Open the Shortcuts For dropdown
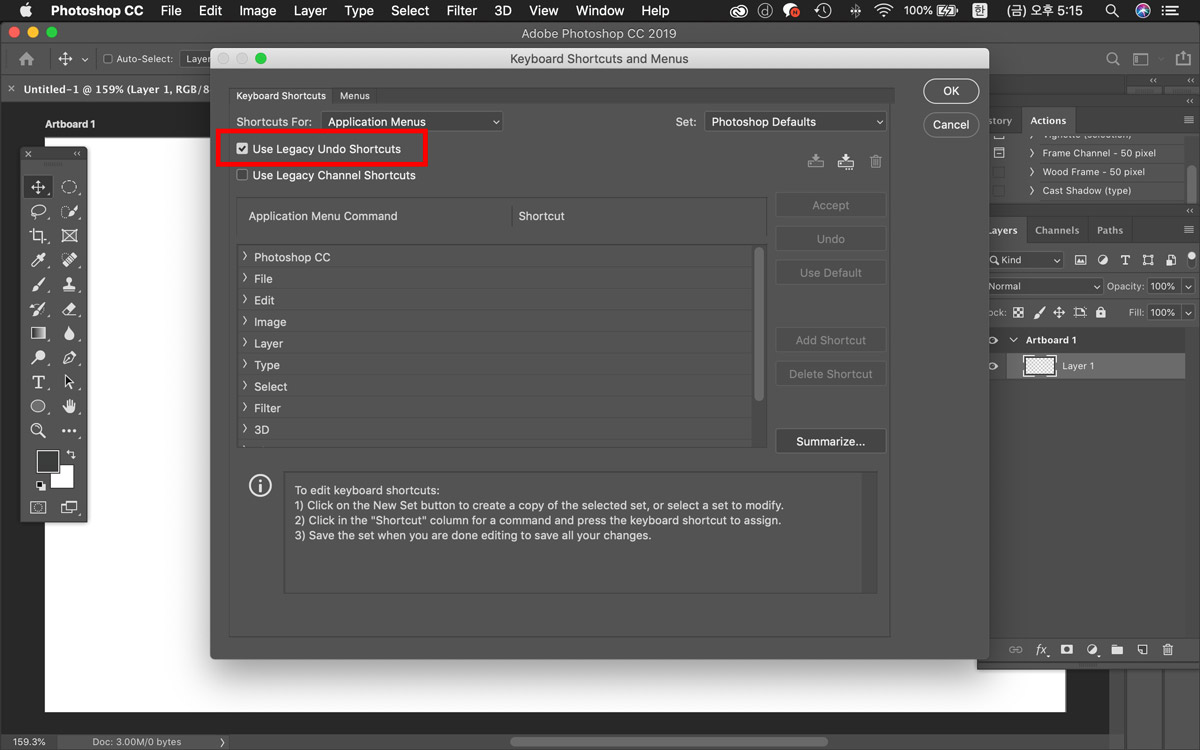Screen dimensions: 1200x750 (x=412, y=122)
